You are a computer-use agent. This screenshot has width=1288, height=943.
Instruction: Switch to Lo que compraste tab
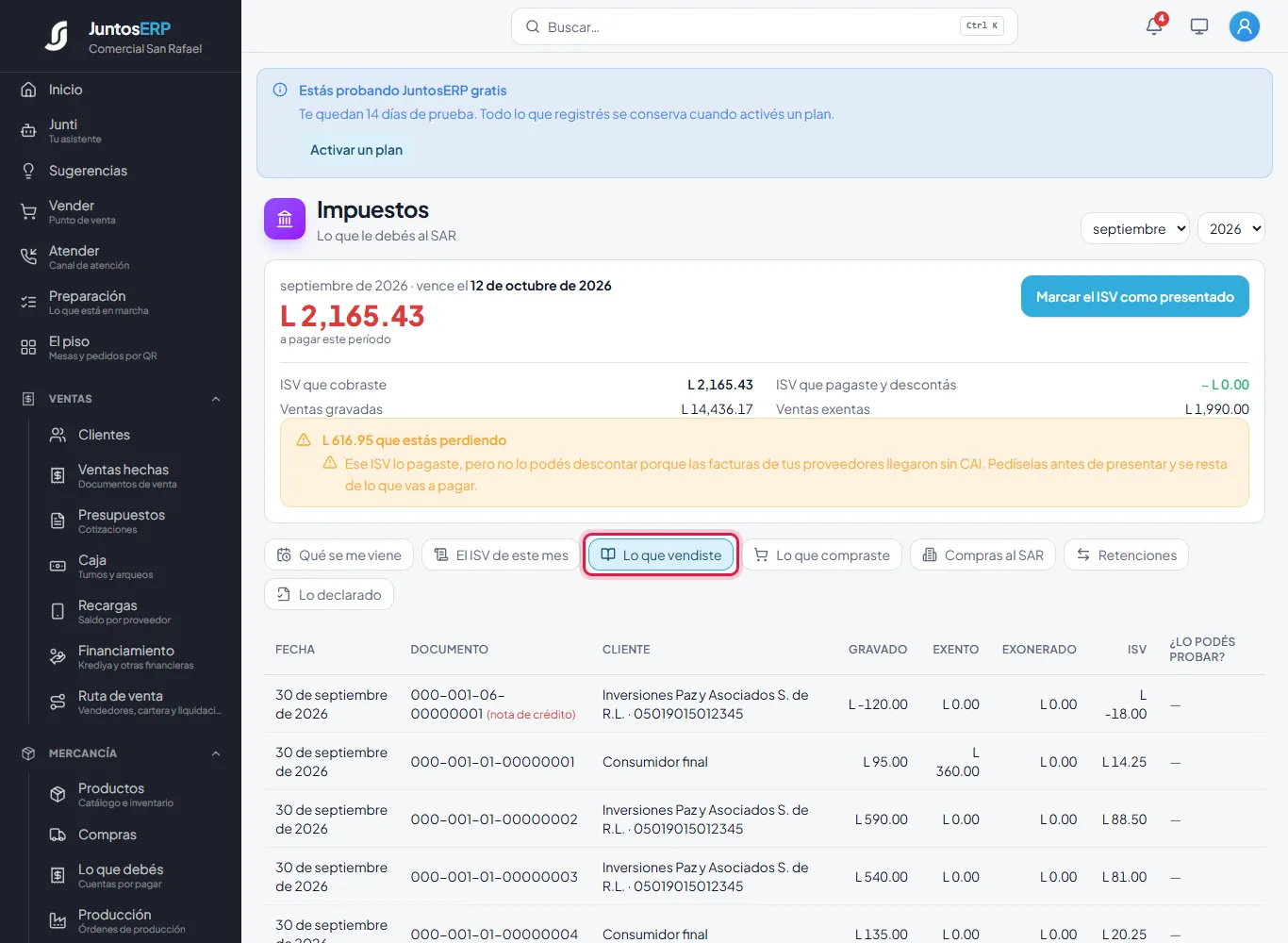tap(822, 555)
